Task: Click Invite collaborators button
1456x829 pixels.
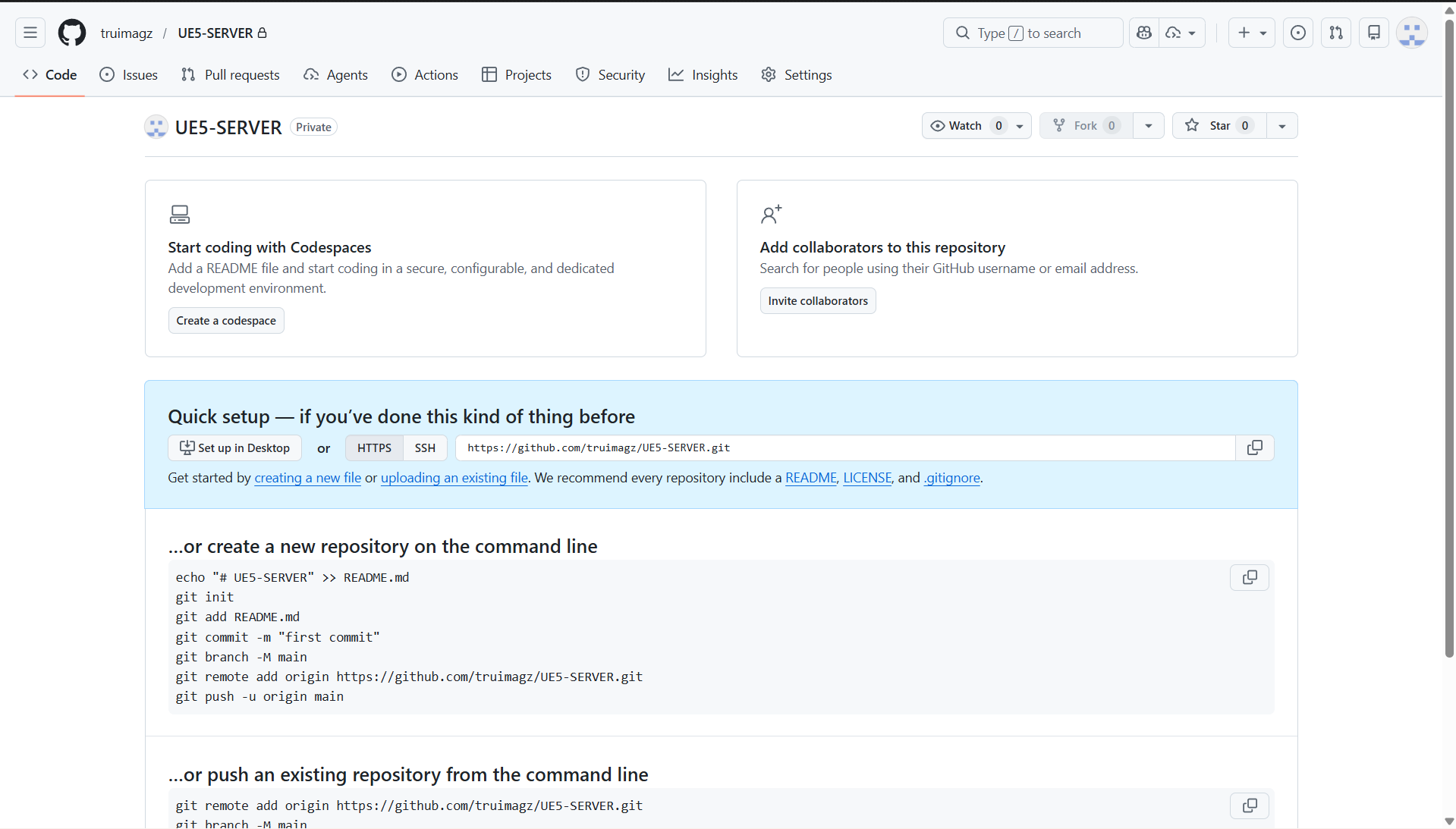Action: (x=818, y=300)
